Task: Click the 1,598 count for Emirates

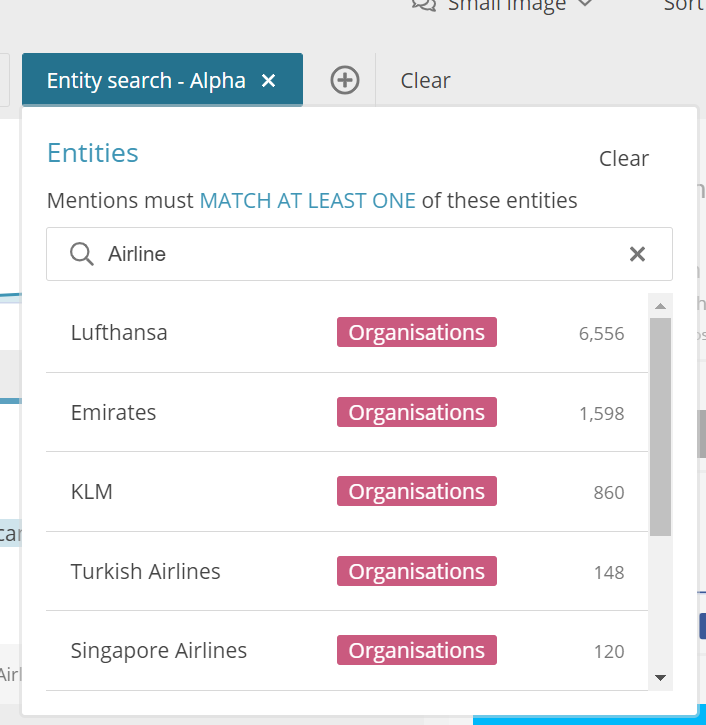Action: click(x=602, y=413)
